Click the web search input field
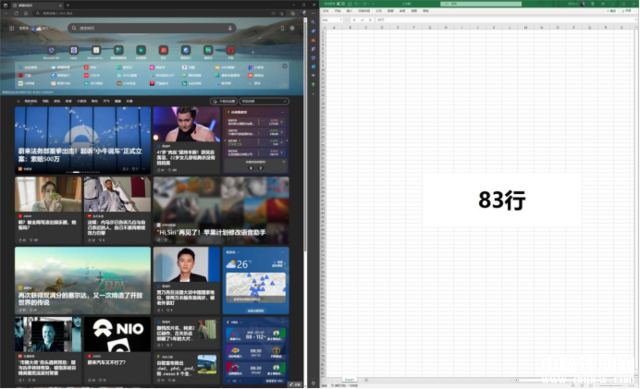The image size is (640, 389). pos(151,28)
